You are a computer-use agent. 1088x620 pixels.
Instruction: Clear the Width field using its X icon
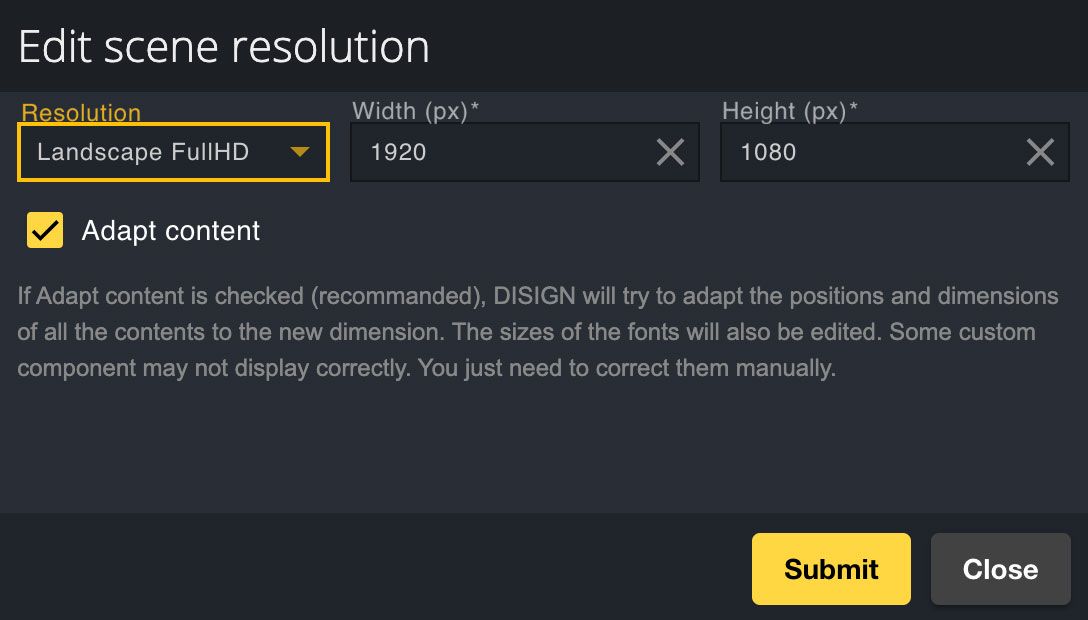pyautogui.click(x=670, y=152)
